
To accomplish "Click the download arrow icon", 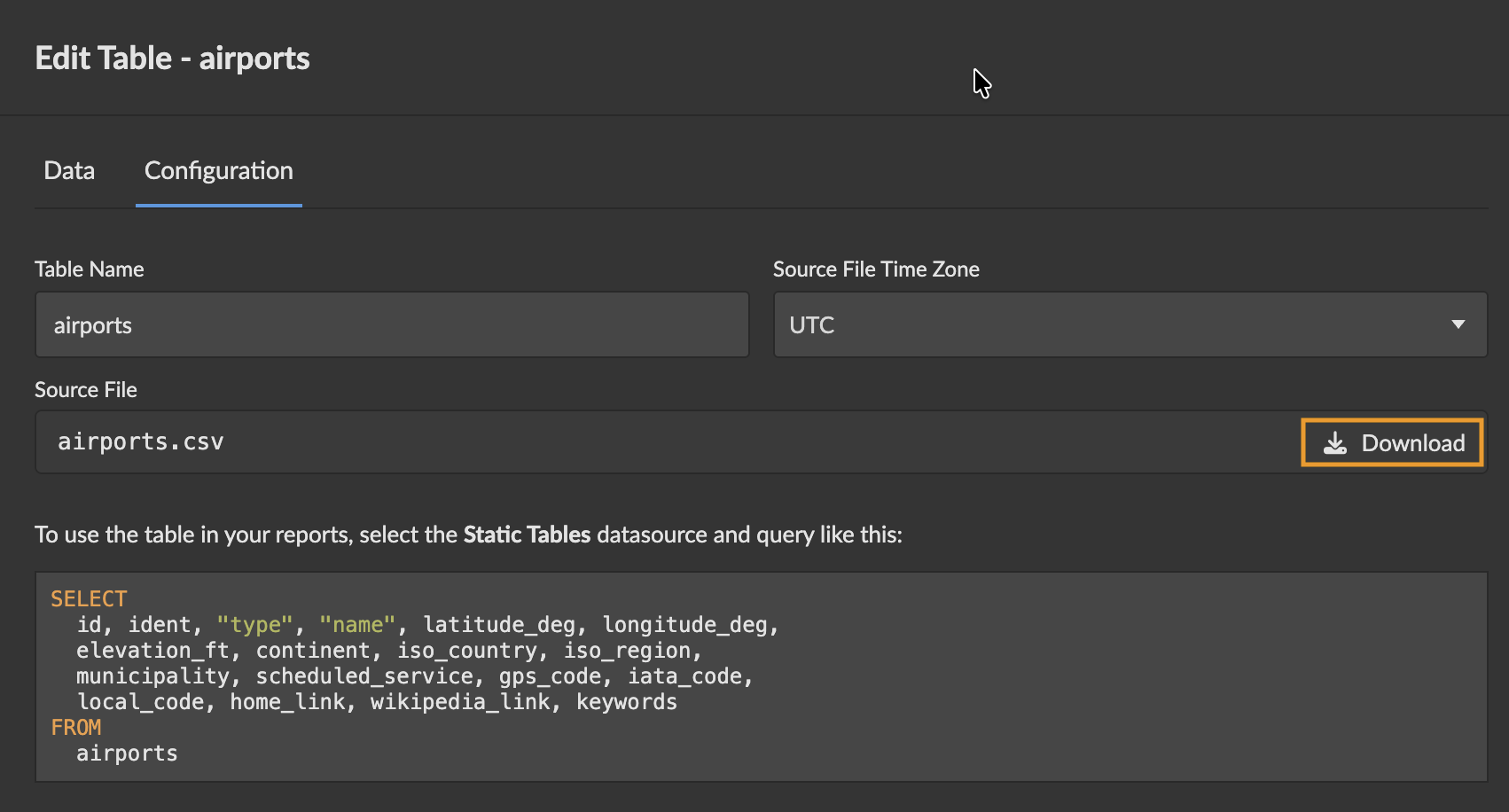I will pyautogui.click(x=1335, y=443).
